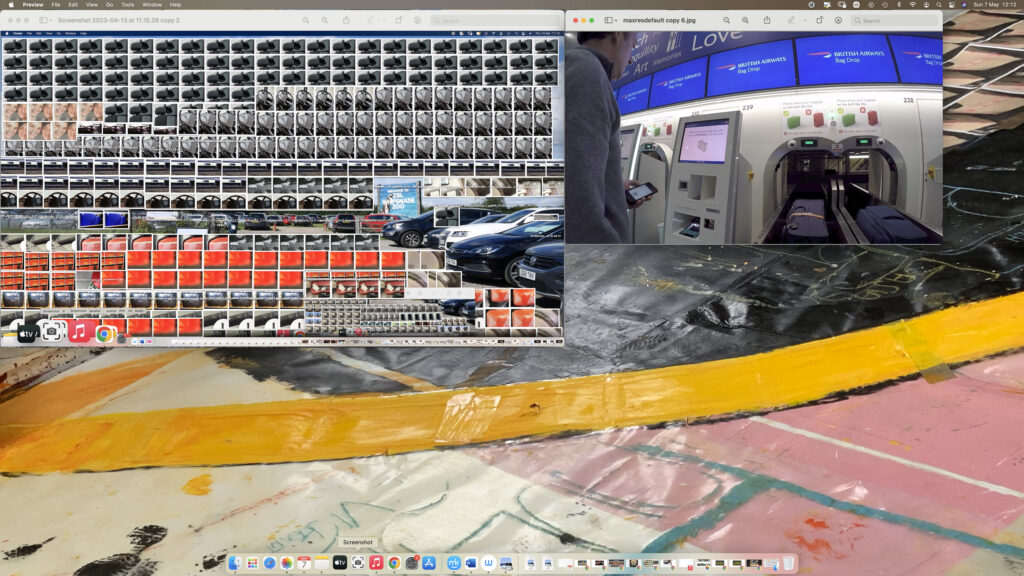
Task: Click the date and time in menu bar
Action: (994, 4)
